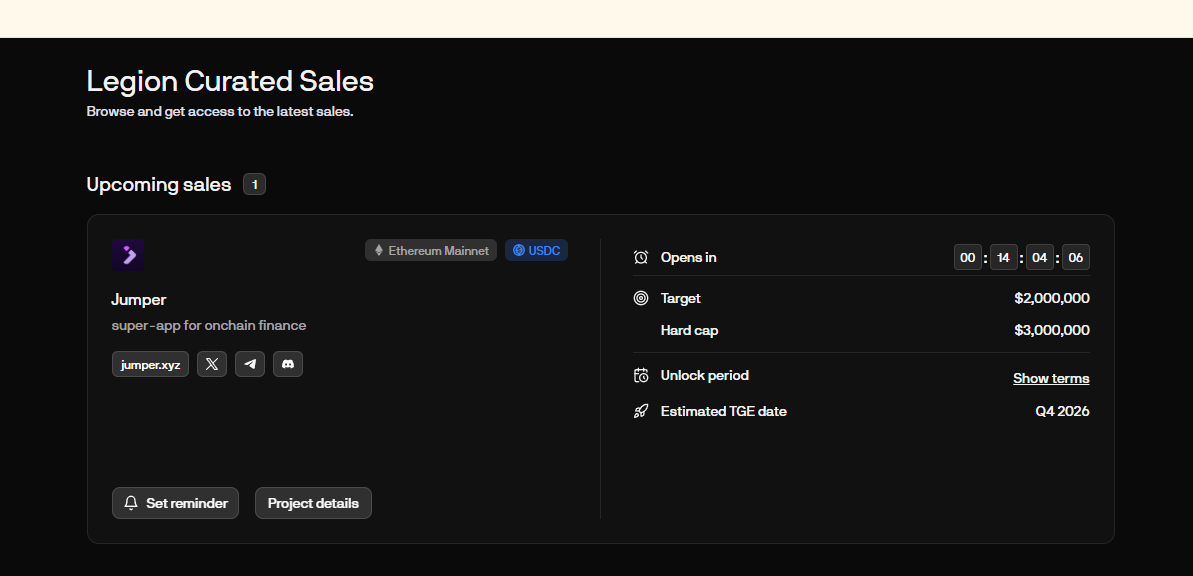Click the 'Upcoming sales' section heading
This screenshot has width=1193, height=576.
(158, 184)
